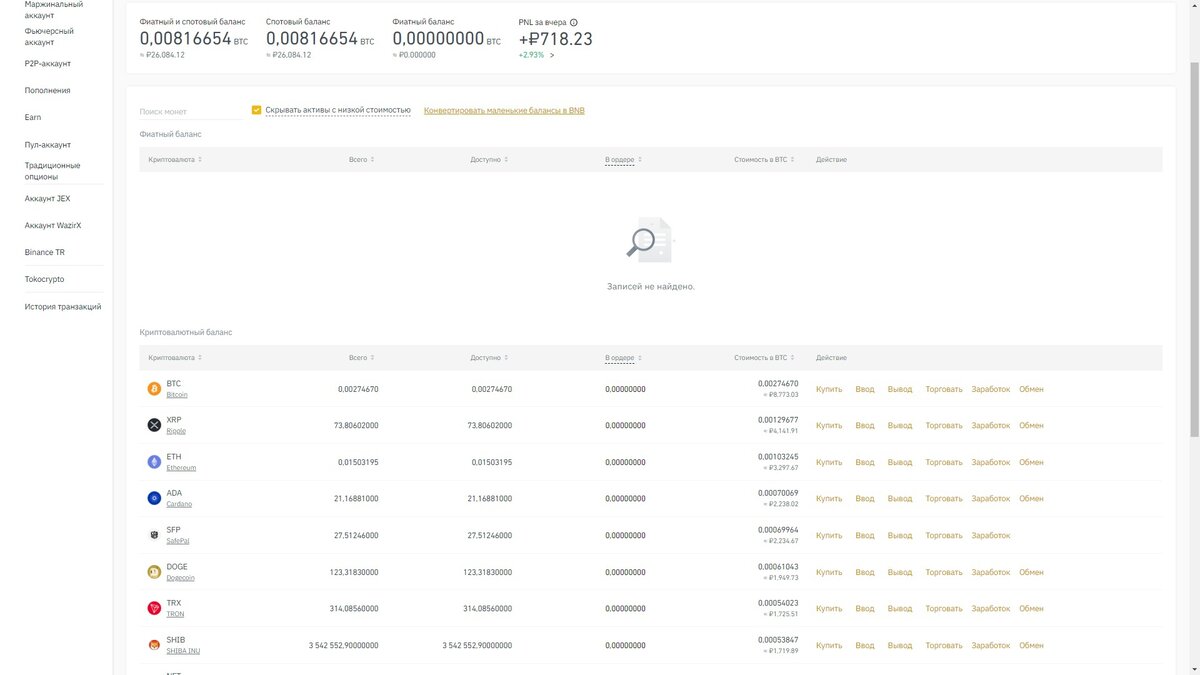Open the TRON name link
The width and height of the screenshot is (1200, 675).
pyautogui.click(x=175, y=614)
